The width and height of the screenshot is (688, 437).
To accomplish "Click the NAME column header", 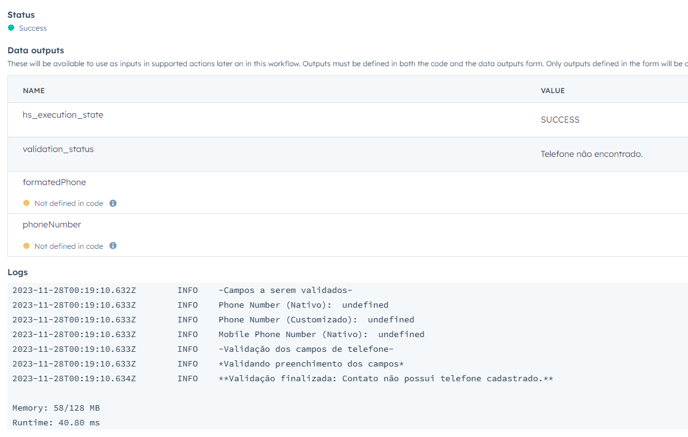I will (34, 91).
